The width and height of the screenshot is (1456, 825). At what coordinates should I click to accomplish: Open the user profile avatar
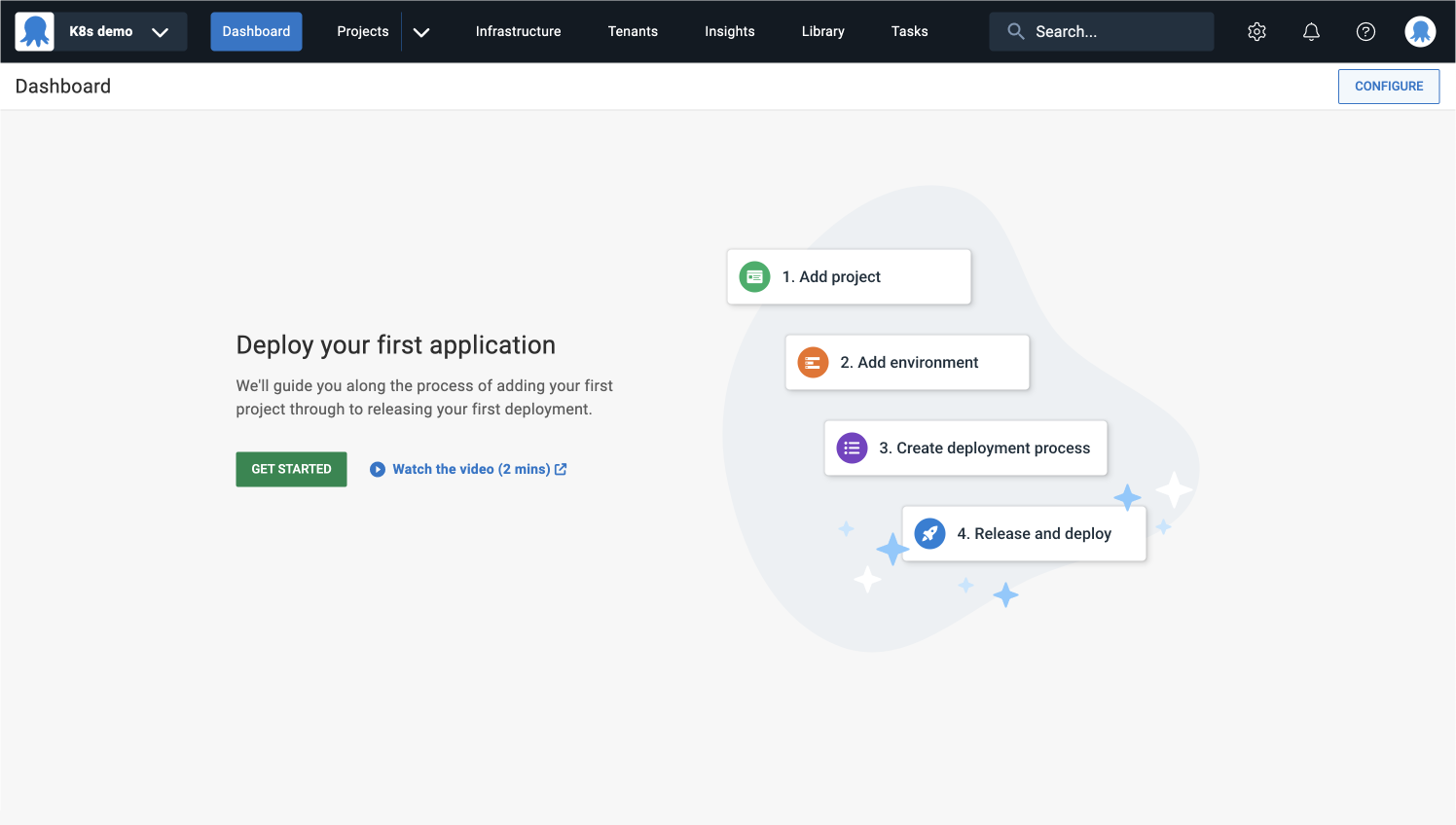coord(1420,32)
